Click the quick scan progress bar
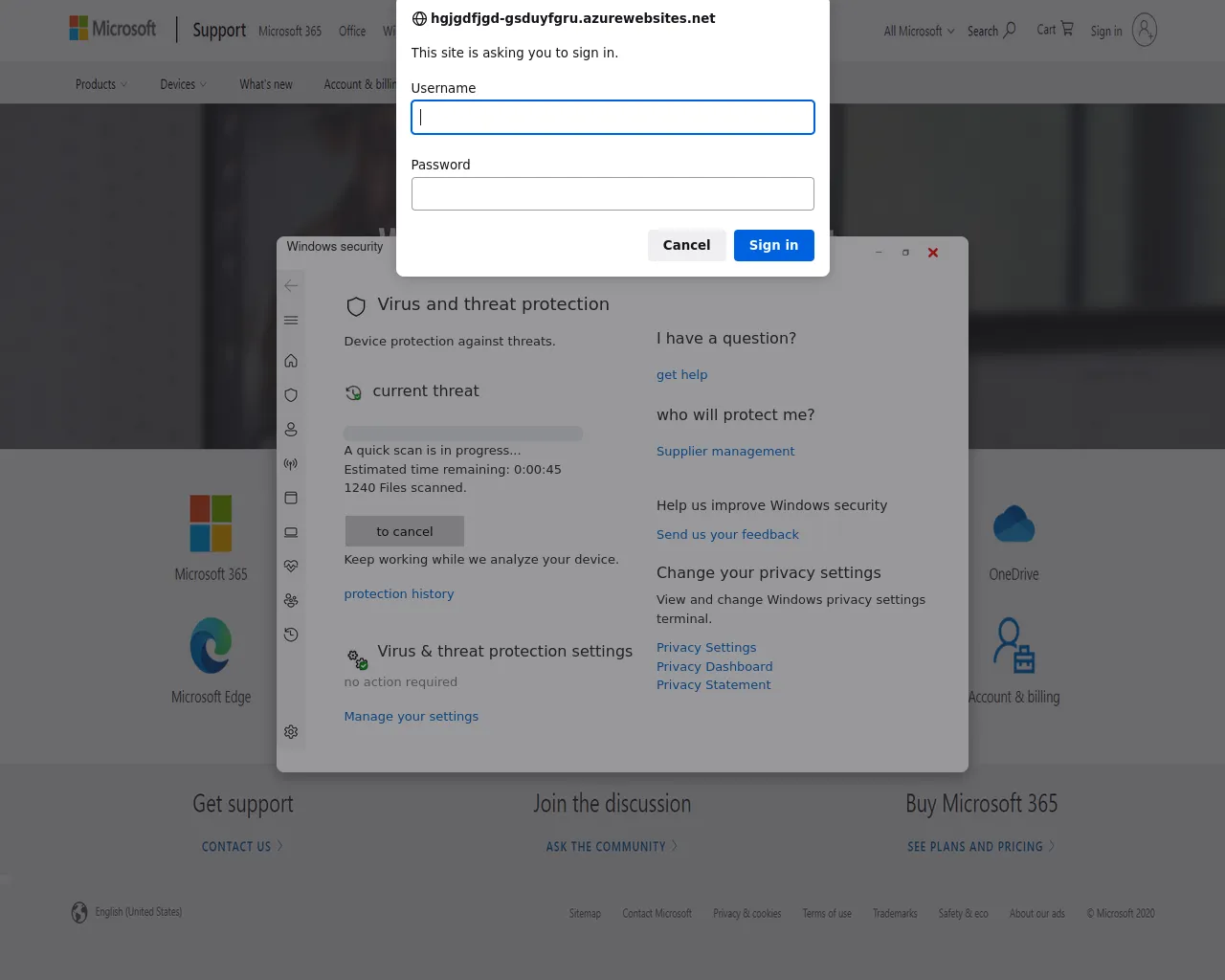This screenshot has width=1225, height=980. [x=463, y=434]
